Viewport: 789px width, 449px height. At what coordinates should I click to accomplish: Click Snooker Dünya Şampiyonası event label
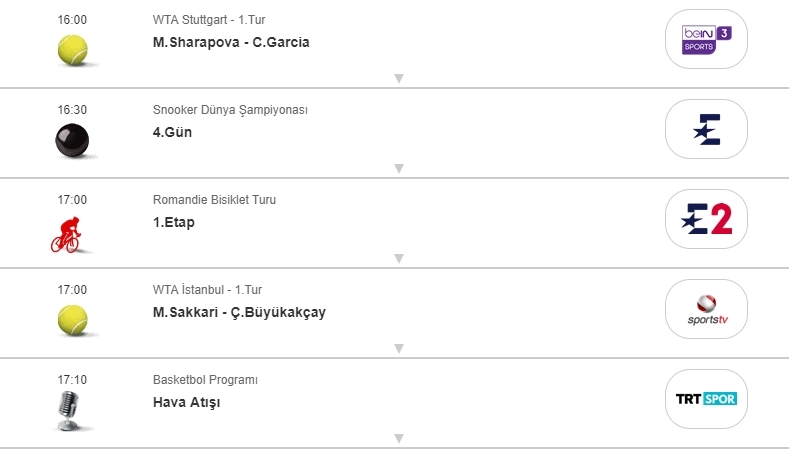[x=230, y=110]
